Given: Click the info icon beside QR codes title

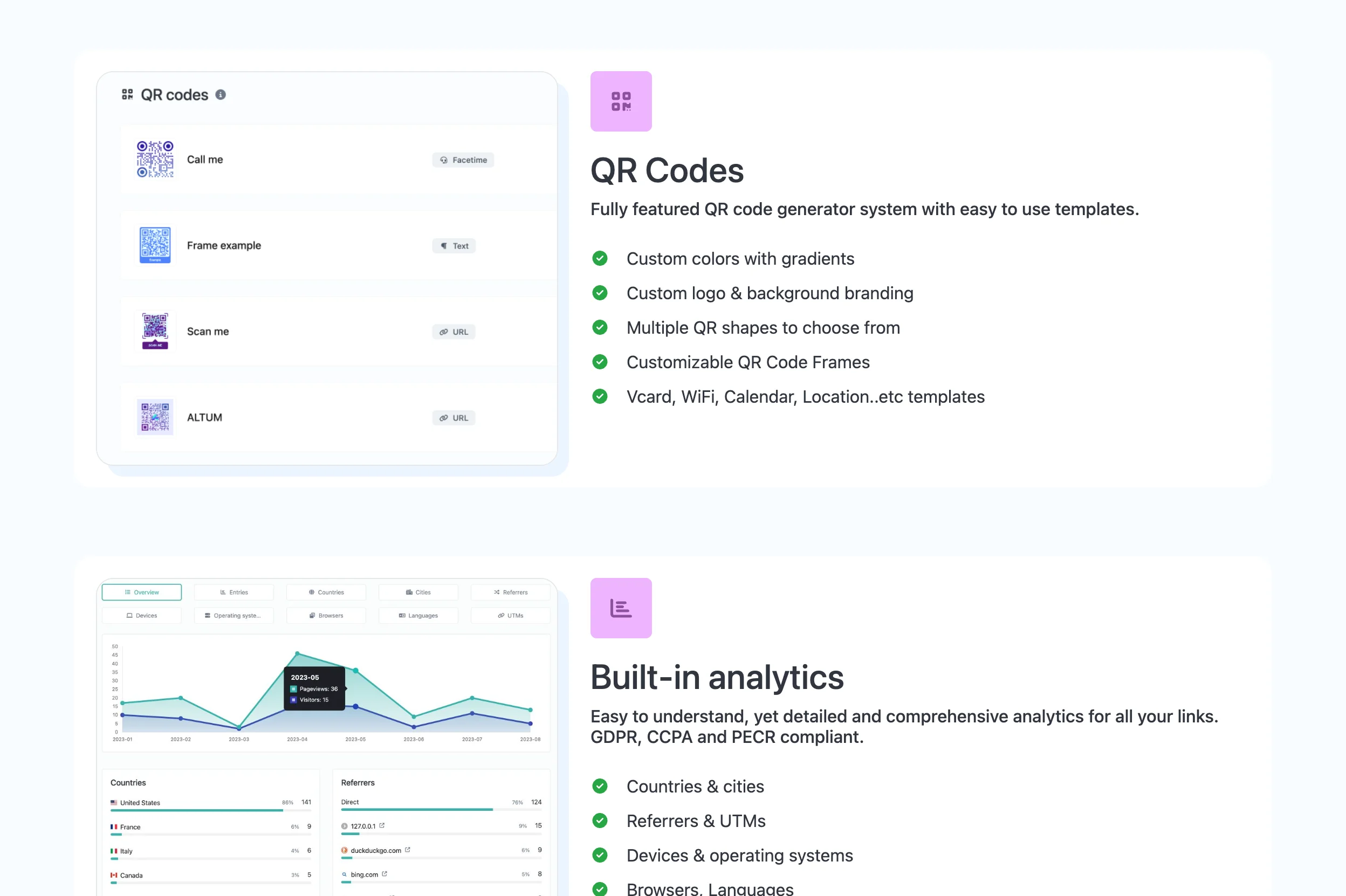Looking at the screenshot, I should pyautogui.click(x=221, y=95).
